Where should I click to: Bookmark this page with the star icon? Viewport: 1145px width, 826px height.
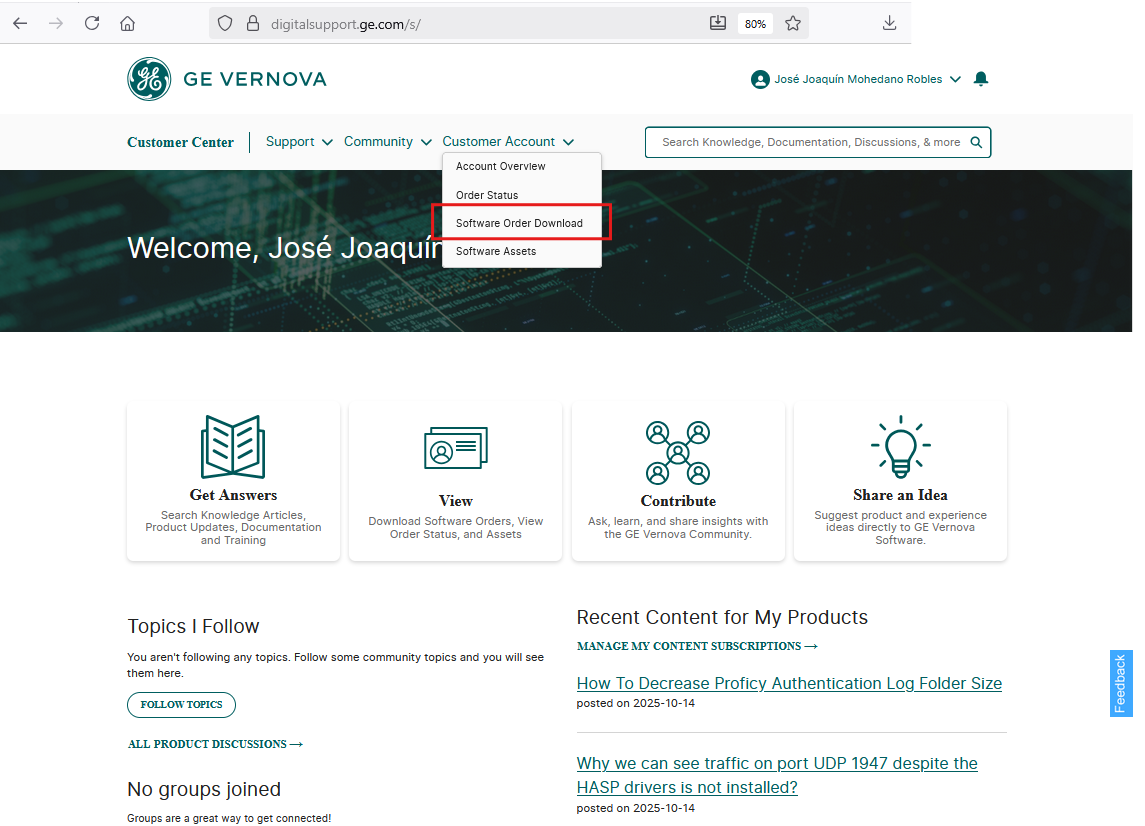793,23
